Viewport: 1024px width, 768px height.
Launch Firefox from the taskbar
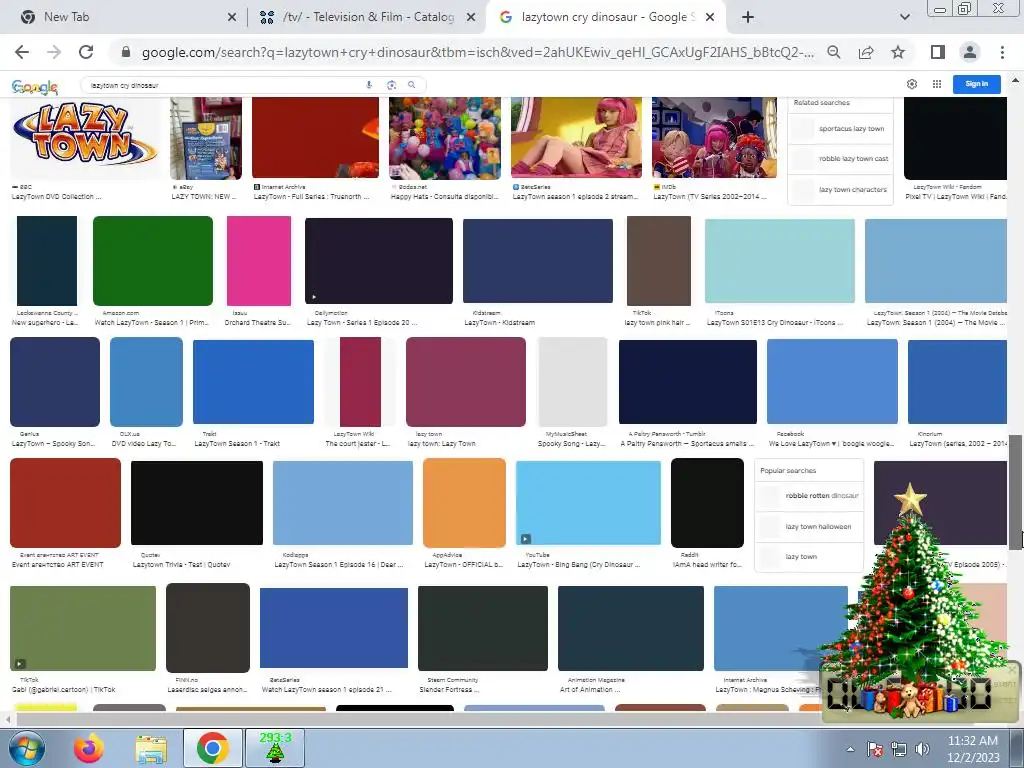click(89, 748)
